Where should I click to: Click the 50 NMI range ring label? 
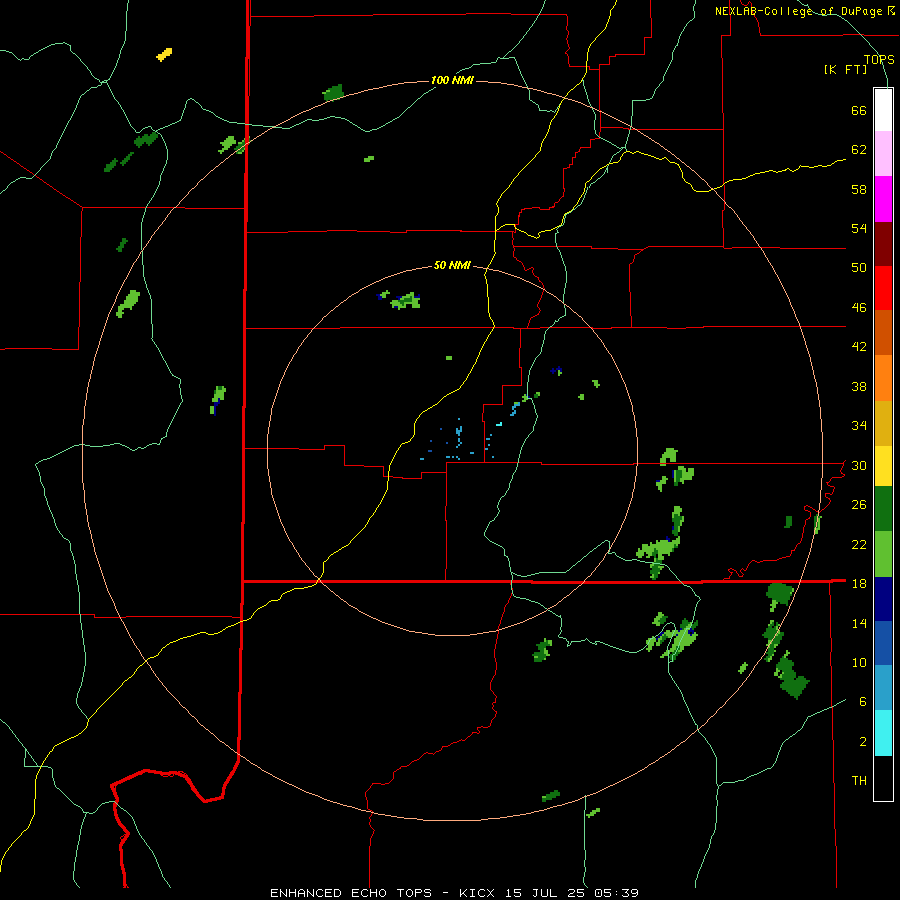coord(452,265)
